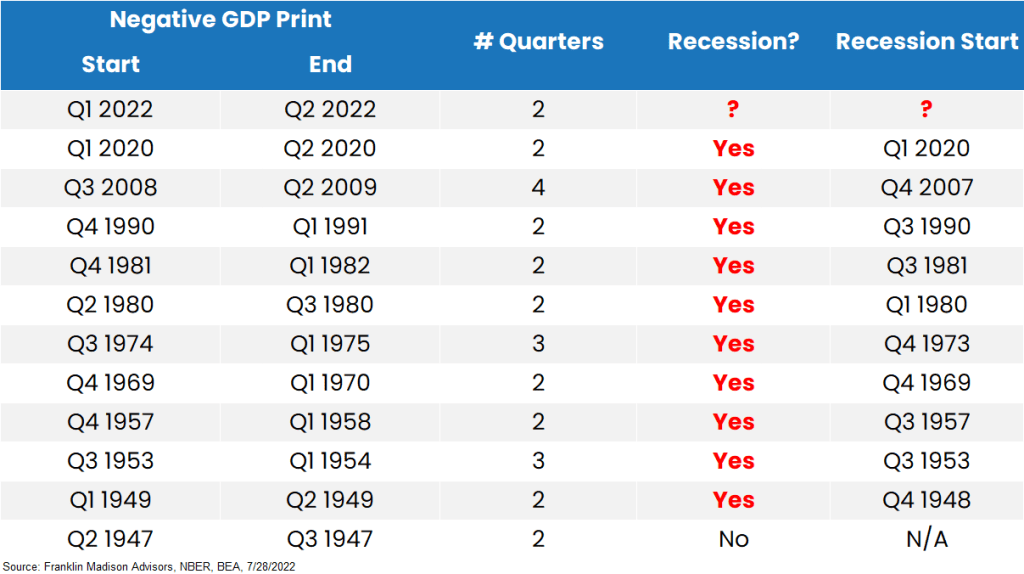1024x574 pixels.
Task: Select the Q3 1974 start cell
Action: 110,343
